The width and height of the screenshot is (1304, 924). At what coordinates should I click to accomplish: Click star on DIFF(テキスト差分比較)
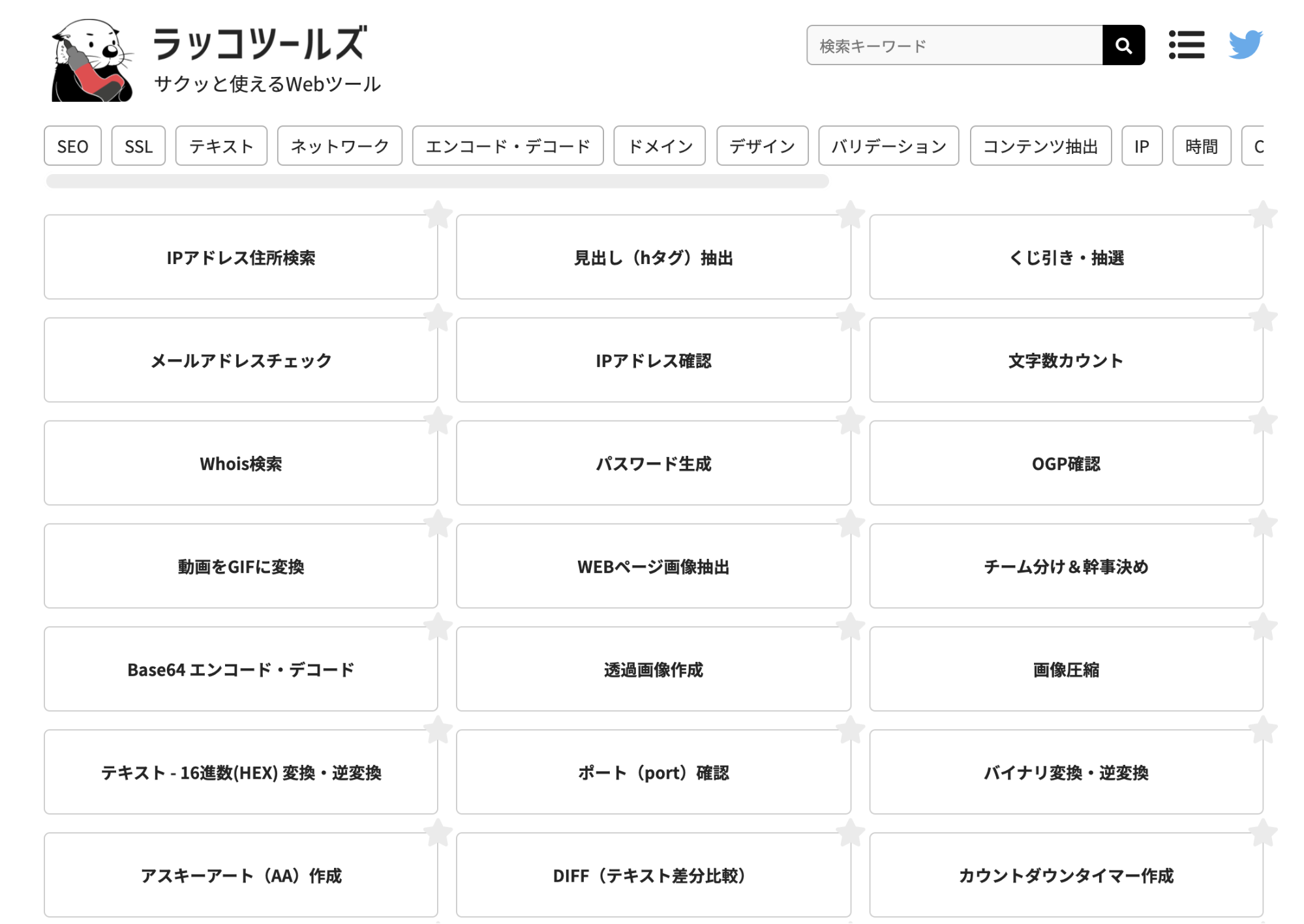(x=851, y=833)
